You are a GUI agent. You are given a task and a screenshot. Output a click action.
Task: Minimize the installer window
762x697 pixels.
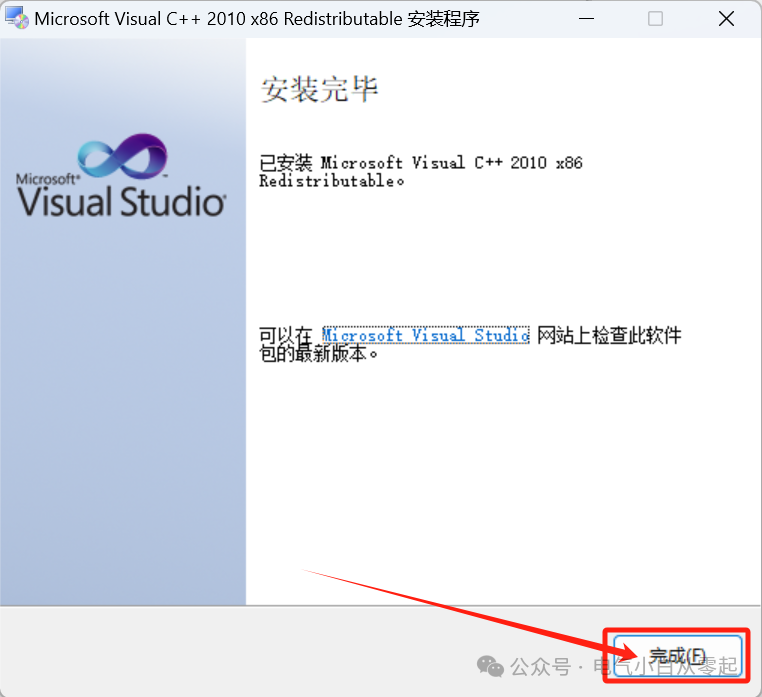pyautogui.click(x=587, y=19)
